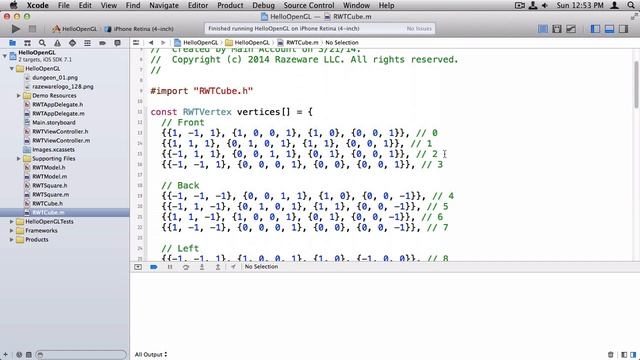This screenshot has width=640, height=360.
Task: Clear the console output
Action: pos(611,355)
